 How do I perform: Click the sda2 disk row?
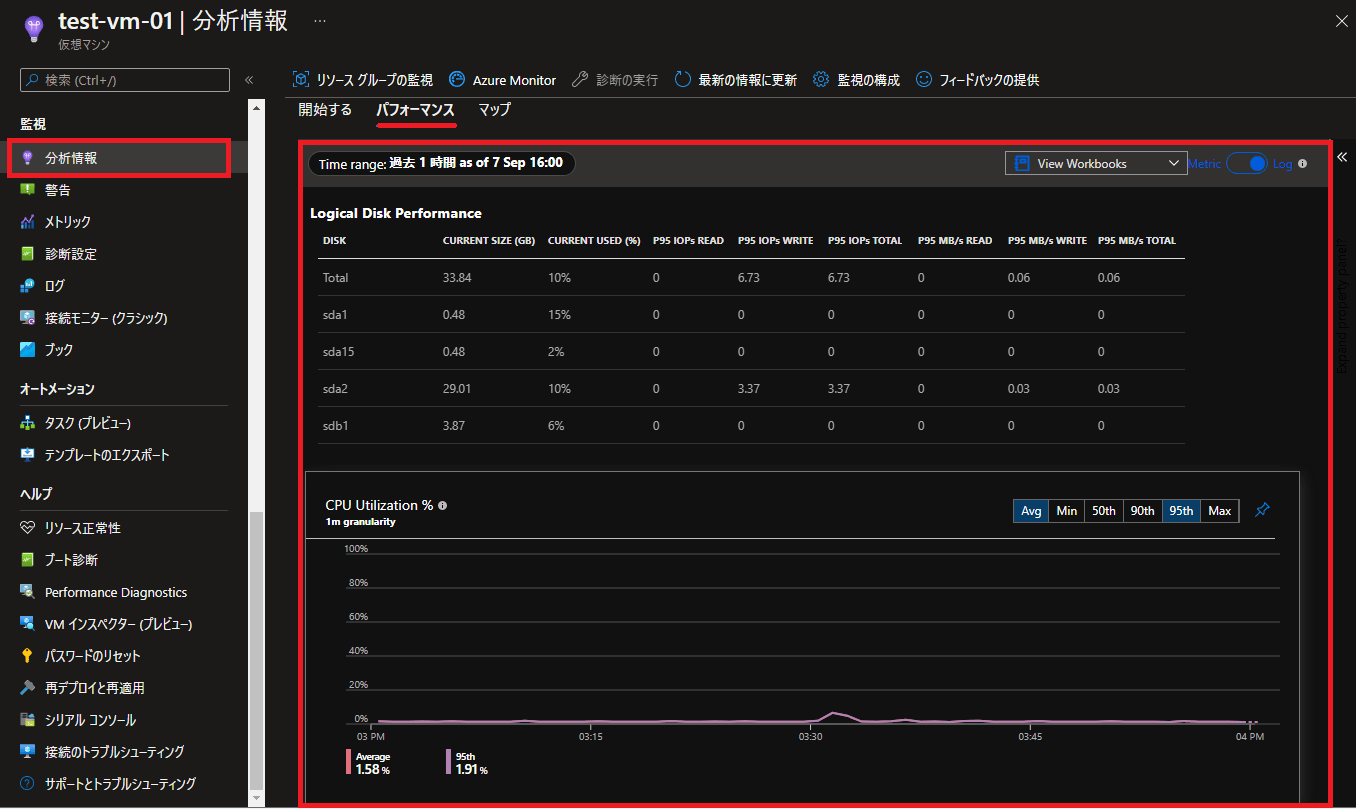751,389
